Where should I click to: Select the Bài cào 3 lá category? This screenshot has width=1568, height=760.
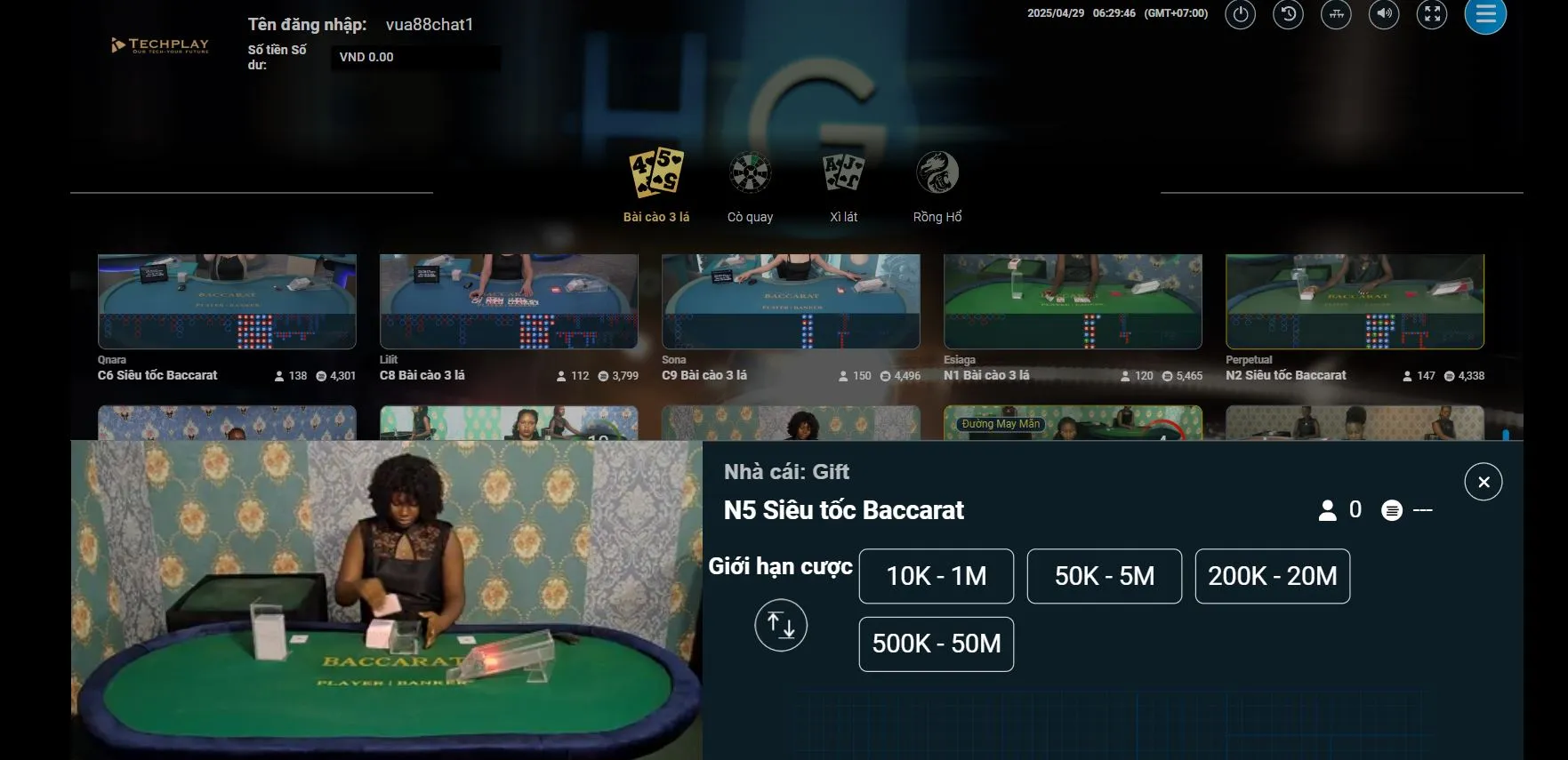click(656, 186)
